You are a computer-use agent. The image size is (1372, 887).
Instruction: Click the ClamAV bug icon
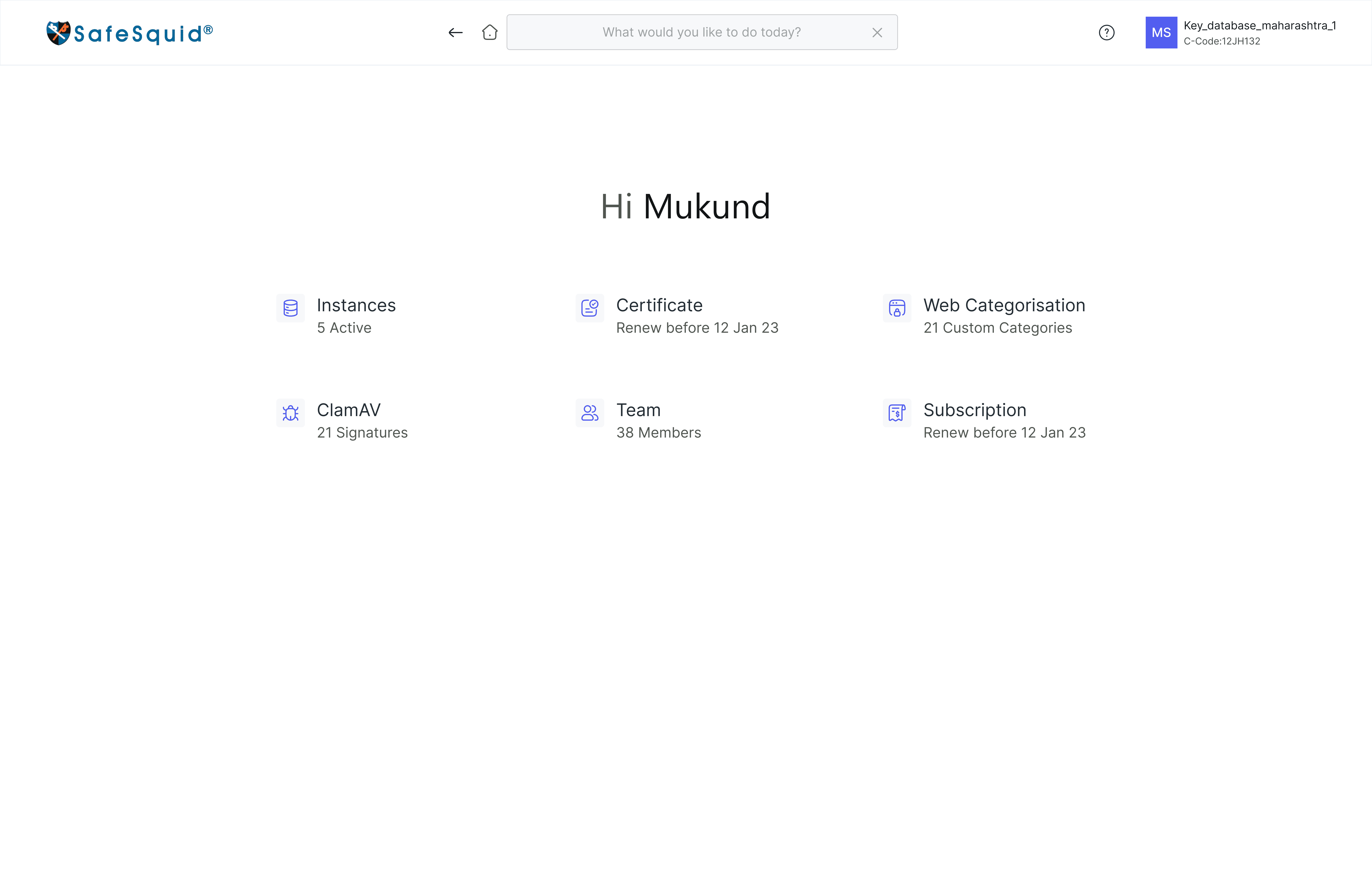tap(290, 413)
